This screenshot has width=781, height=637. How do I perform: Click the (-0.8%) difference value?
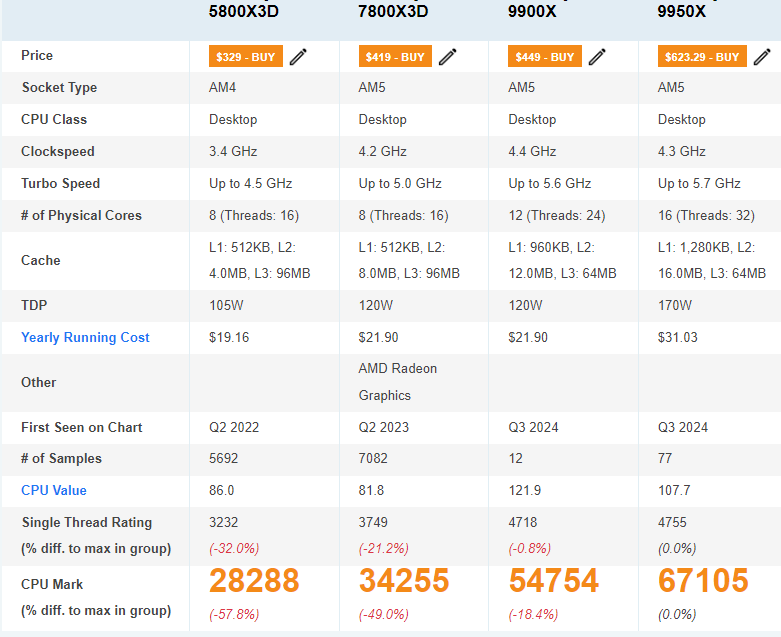click(x=529, y=548)
